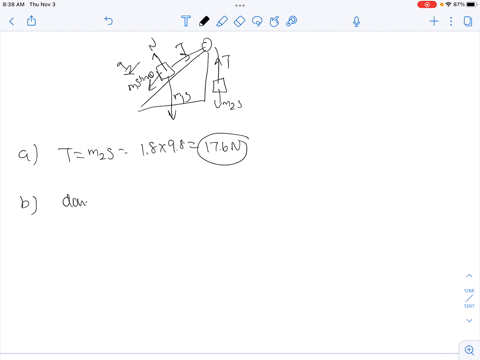
Task: Tap the battery status icon
Action: pos(472,4)
